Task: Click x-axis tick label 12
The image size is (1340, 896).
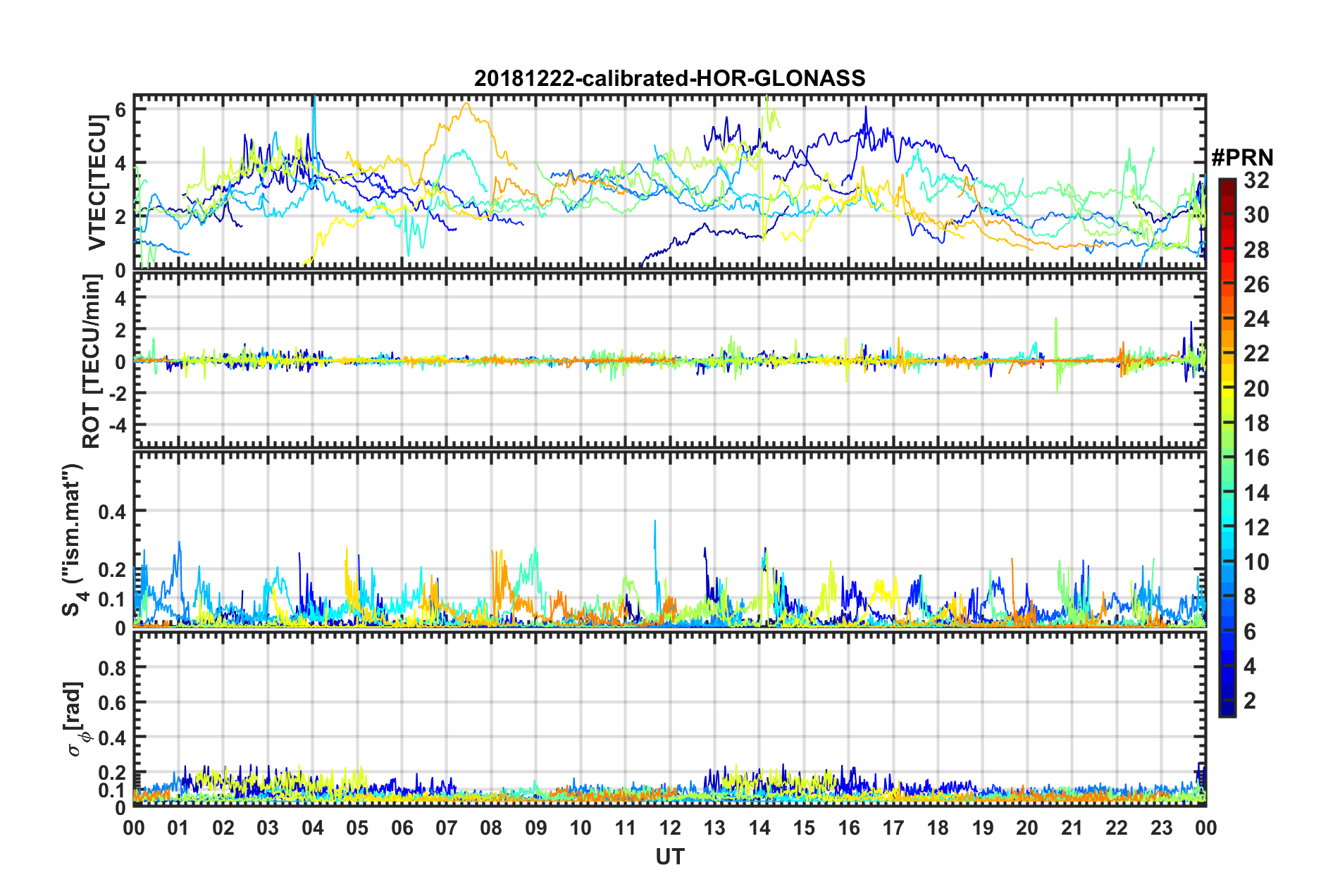Action: [670, 828]
